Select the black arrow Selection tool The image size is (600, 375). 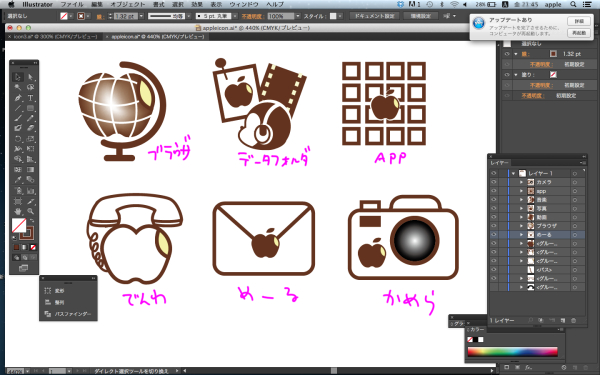[x=18, y=77]
